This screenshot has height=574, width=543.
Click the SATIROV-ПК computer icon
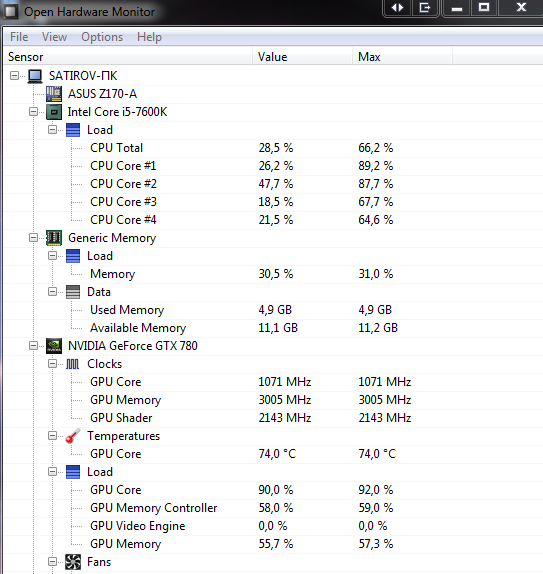35,76
